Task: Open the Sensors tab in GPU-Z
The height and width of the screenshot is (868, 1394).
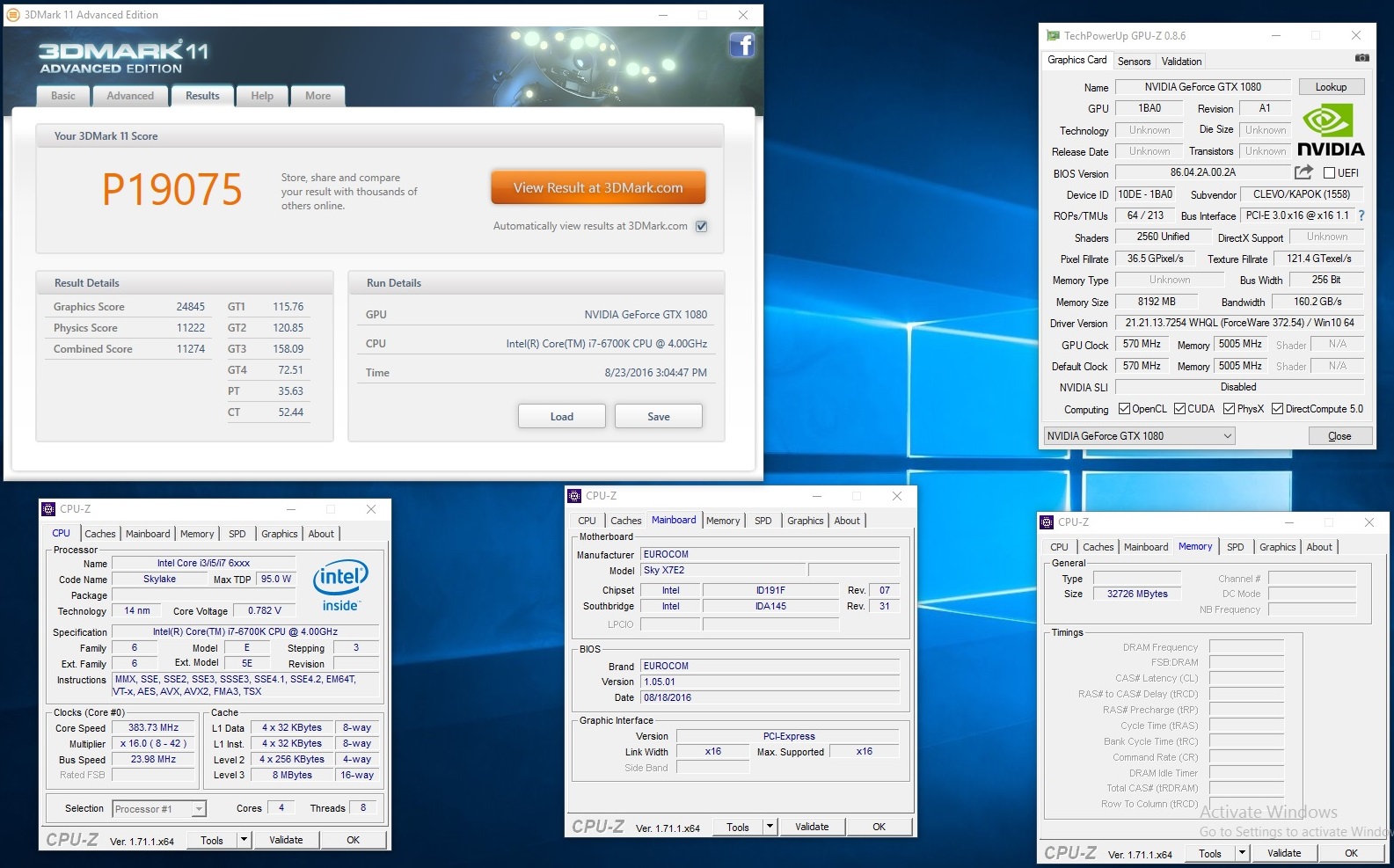Action: 1134,62
